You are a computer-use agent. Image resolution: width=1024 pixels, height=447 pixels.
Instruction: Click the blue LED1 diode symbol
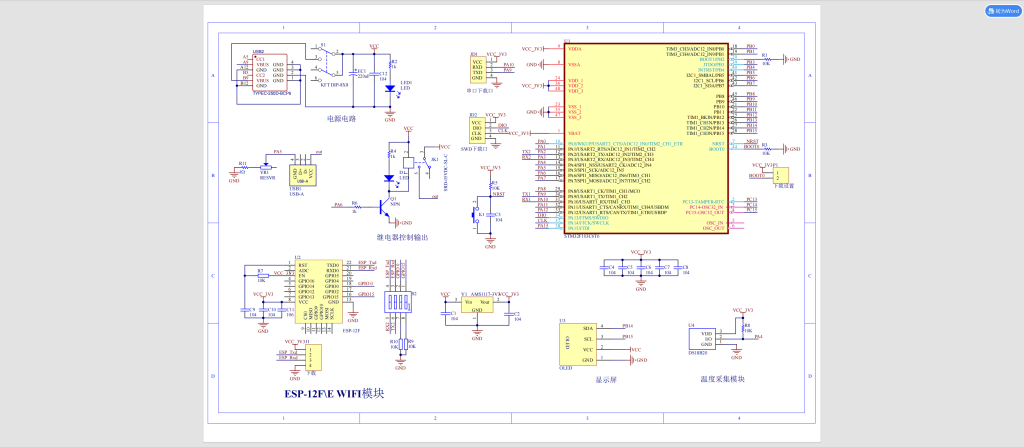pyautogui.click(x=389, y=87)
